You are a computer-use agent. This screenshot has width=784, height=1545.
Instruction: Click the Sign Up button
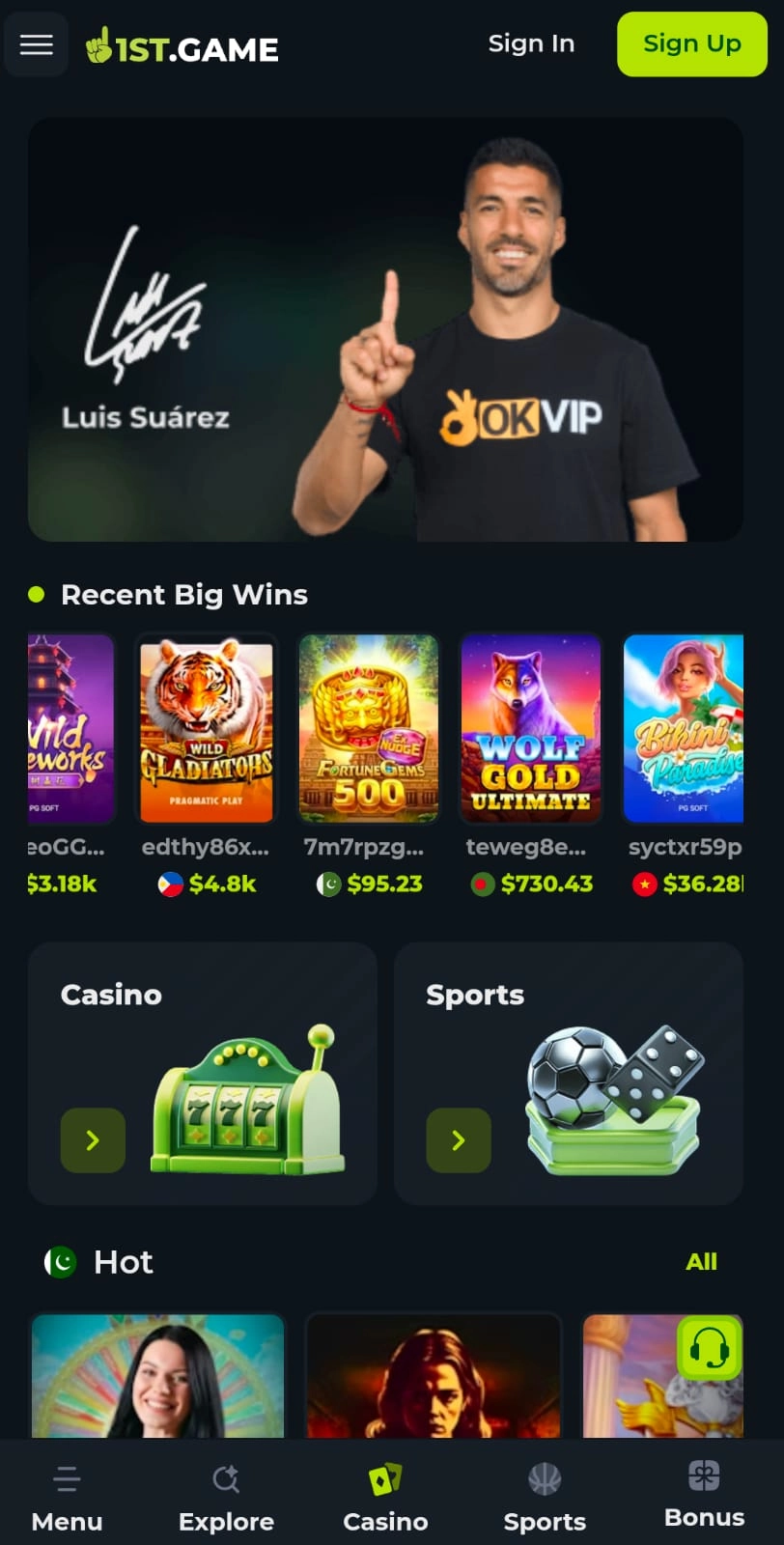tap(692, 44)
